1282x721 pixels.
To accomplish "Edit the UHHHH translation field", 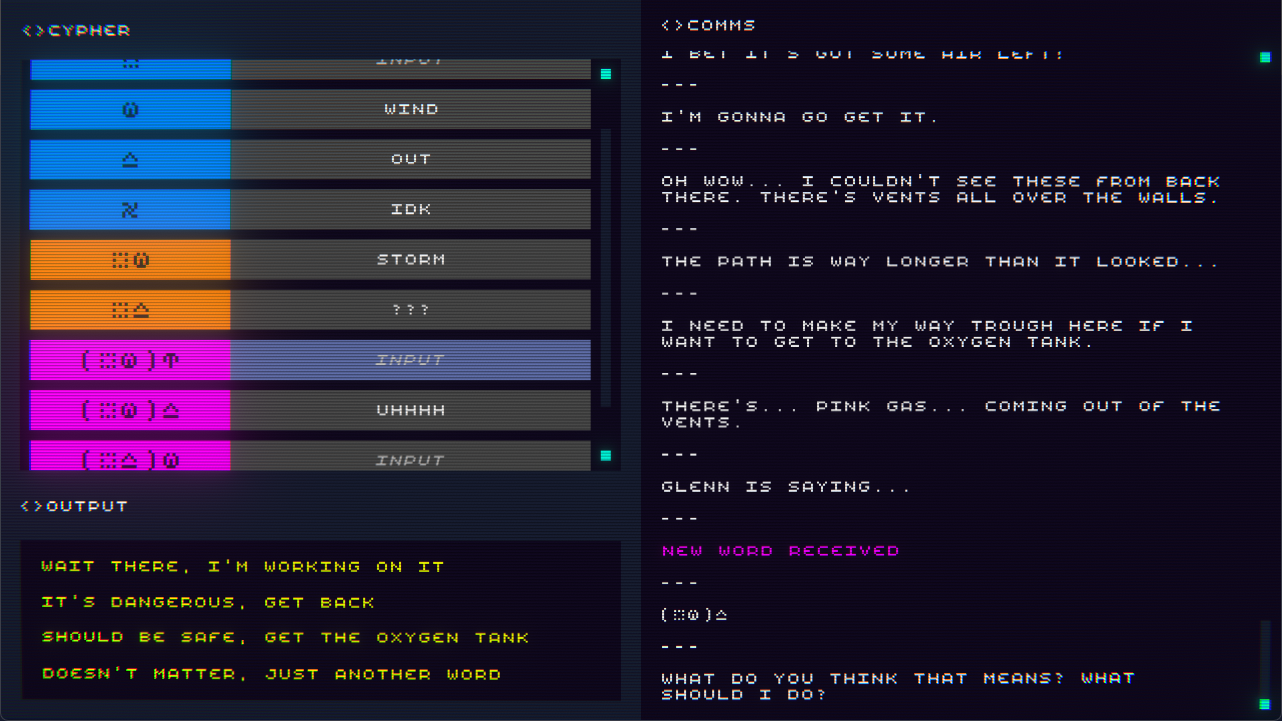I will 410,410.
